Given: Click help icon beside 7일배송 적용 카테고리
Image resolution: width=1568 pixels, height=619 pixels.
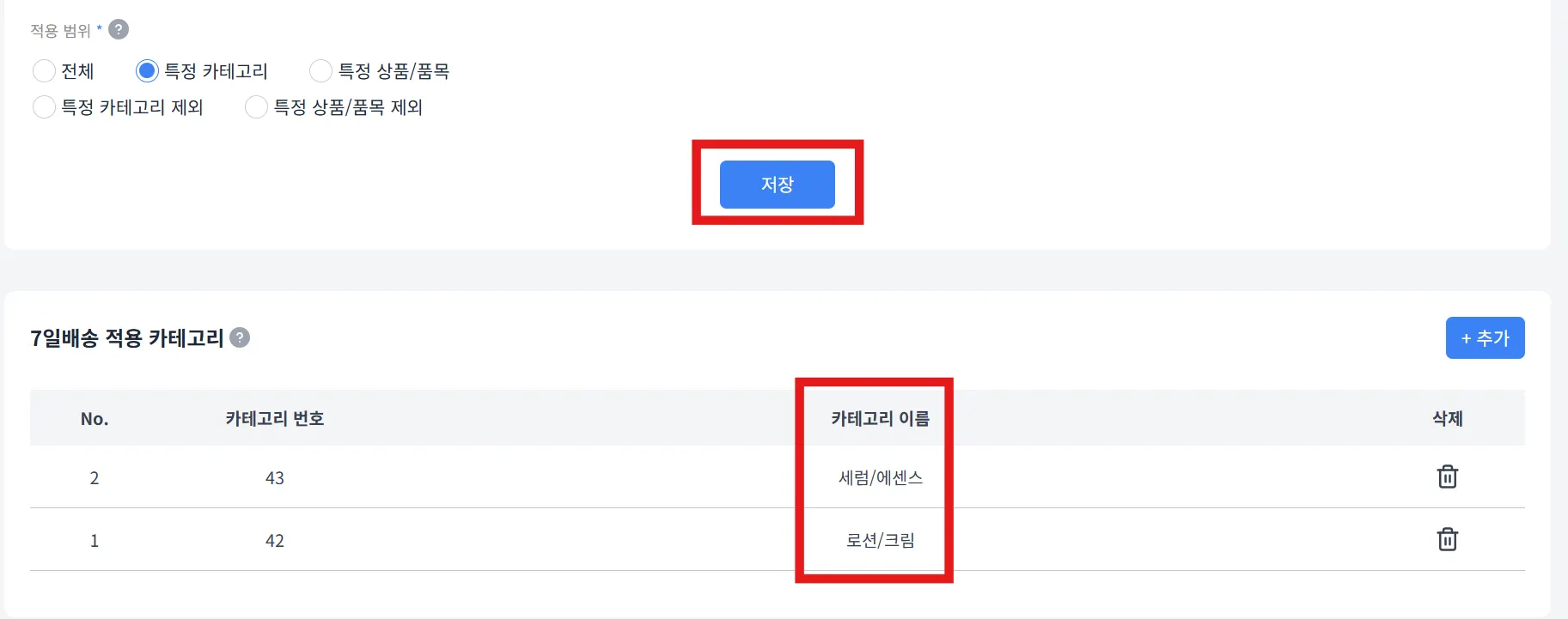Looking at the screenshot, I should [241, 337].
